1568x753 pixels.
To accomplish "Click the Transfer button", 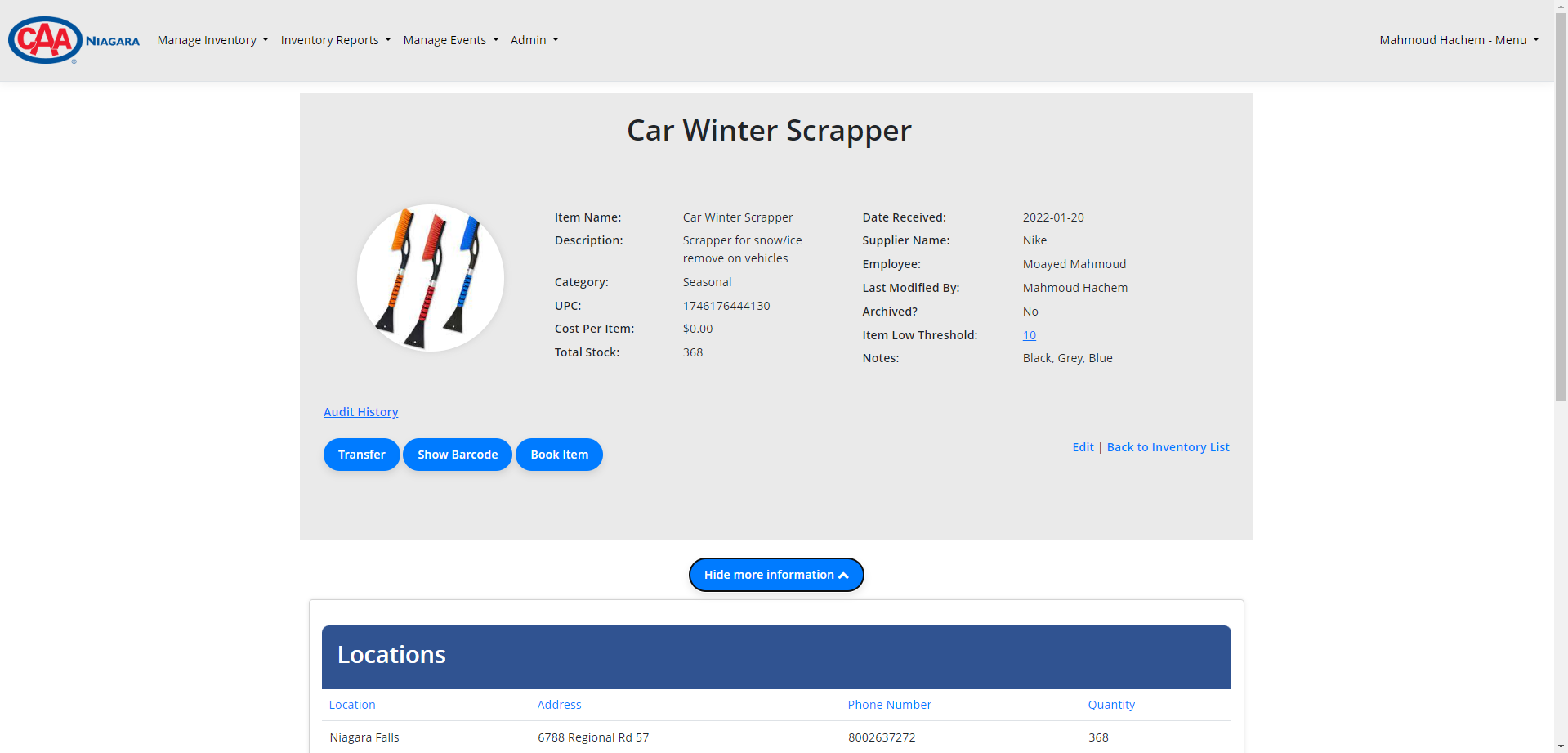I will tap(362, 455).
